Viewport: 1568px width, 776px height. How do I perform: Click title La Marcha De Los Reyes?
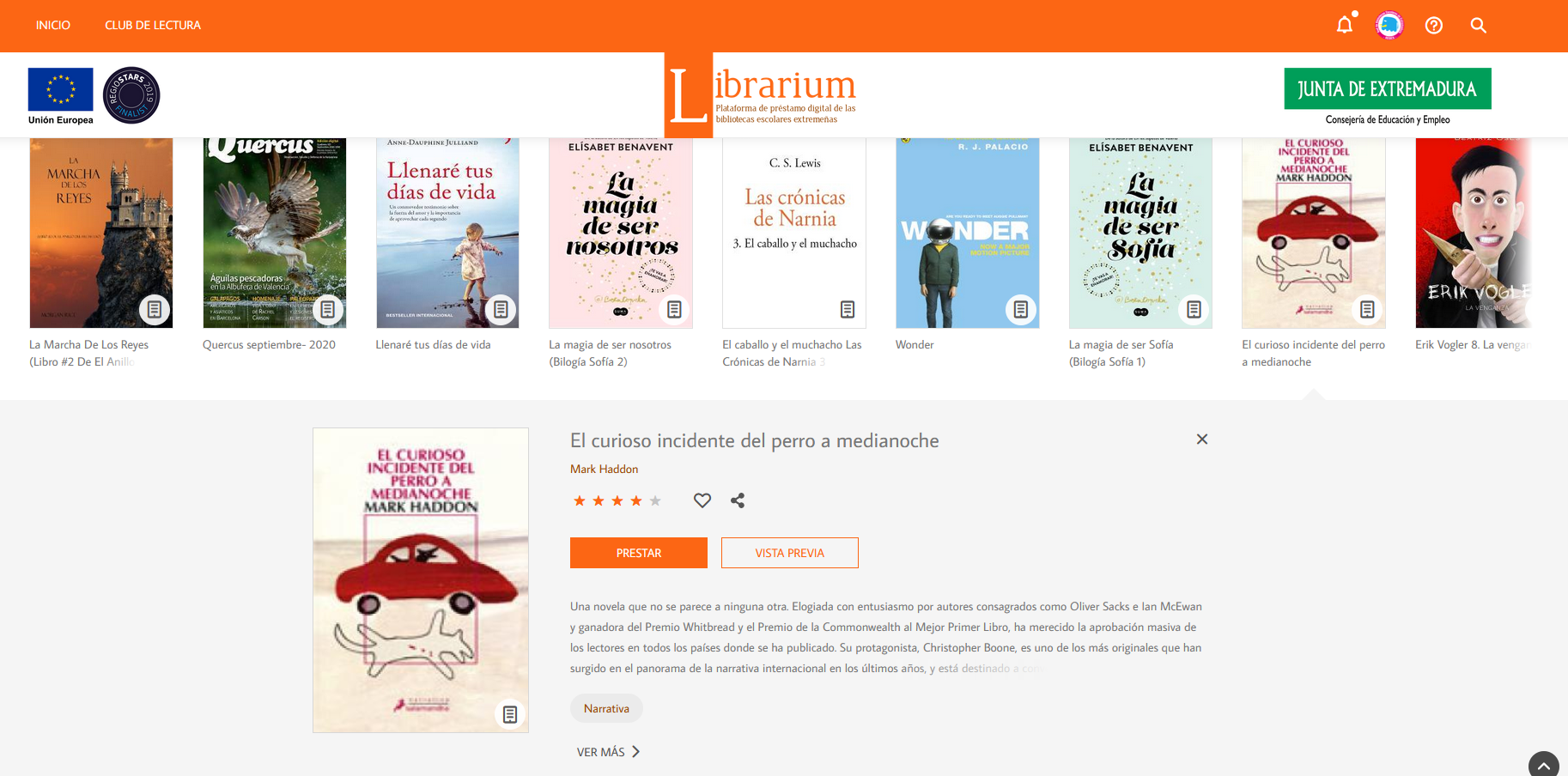tap(89, 353)
